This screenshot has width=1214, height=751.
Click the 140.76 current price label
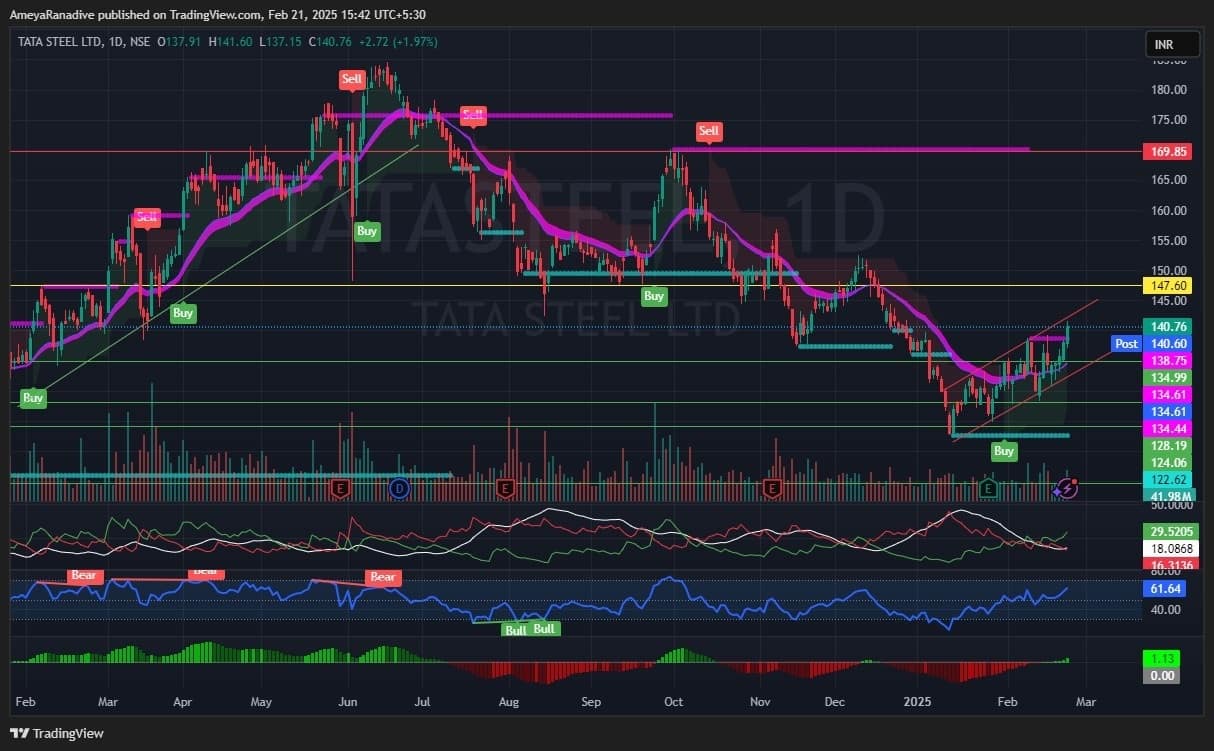pyautogui.click(x=1161, y=326)
